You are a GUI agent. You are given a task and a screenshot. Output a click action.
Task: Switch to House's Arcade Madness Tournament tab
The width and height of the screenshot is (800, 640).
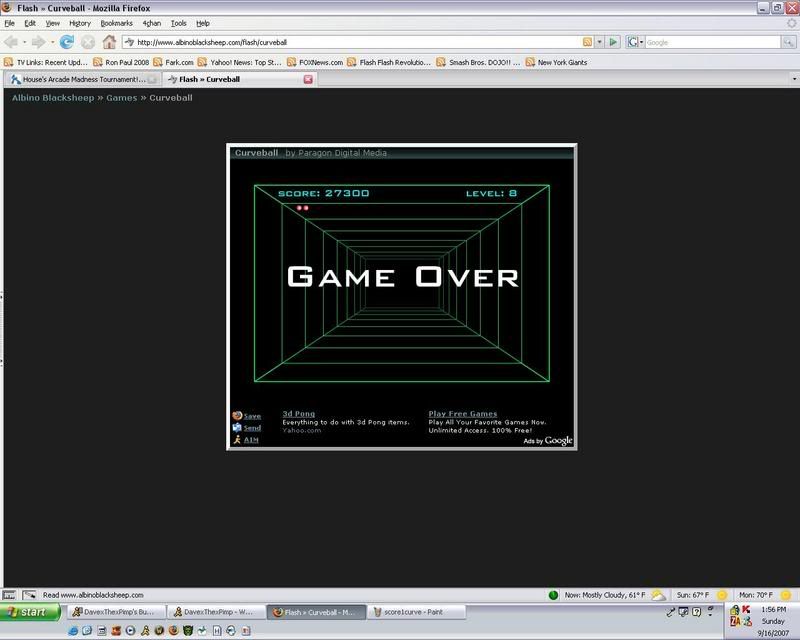82,78
